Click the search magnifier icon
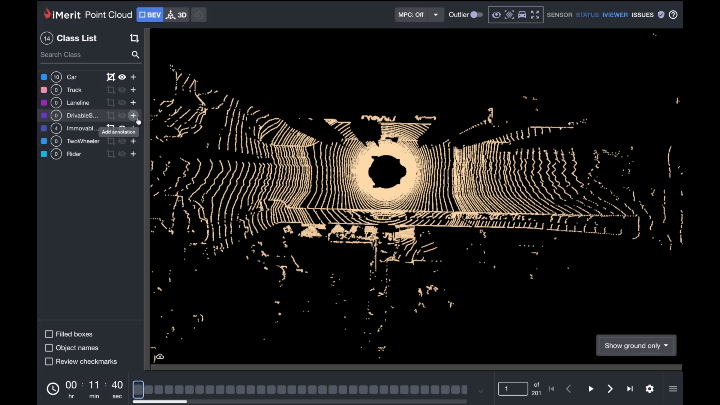This screenshot has width=720, height=405. (135, 55)
